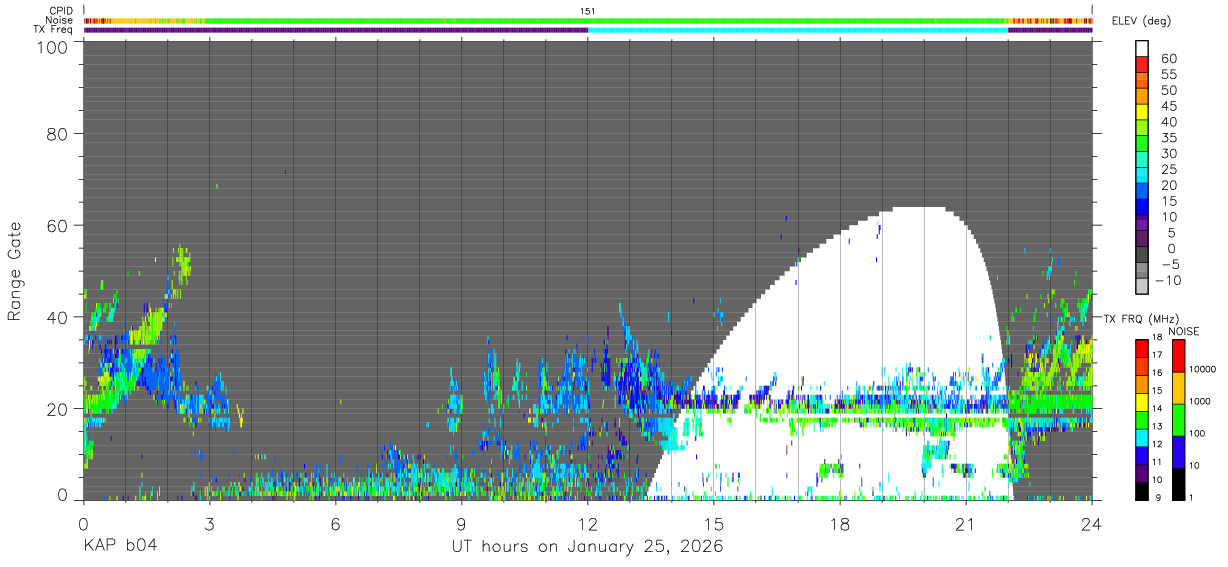
Task: Click the y-axis tick label 20
Action: [57, 409]
